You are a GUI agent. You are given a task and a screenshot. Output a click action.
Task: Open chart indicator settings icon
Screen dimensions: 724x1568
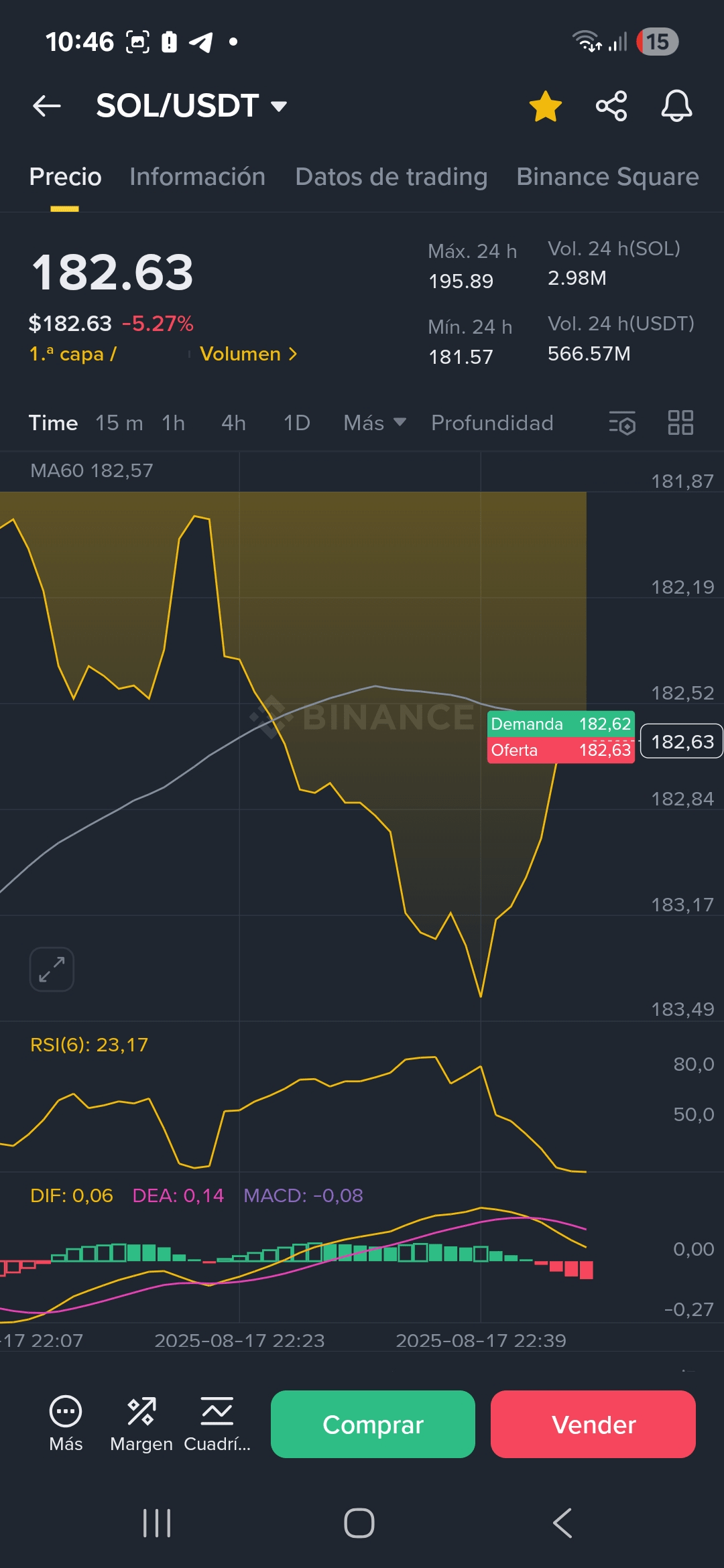click(622, 423)
